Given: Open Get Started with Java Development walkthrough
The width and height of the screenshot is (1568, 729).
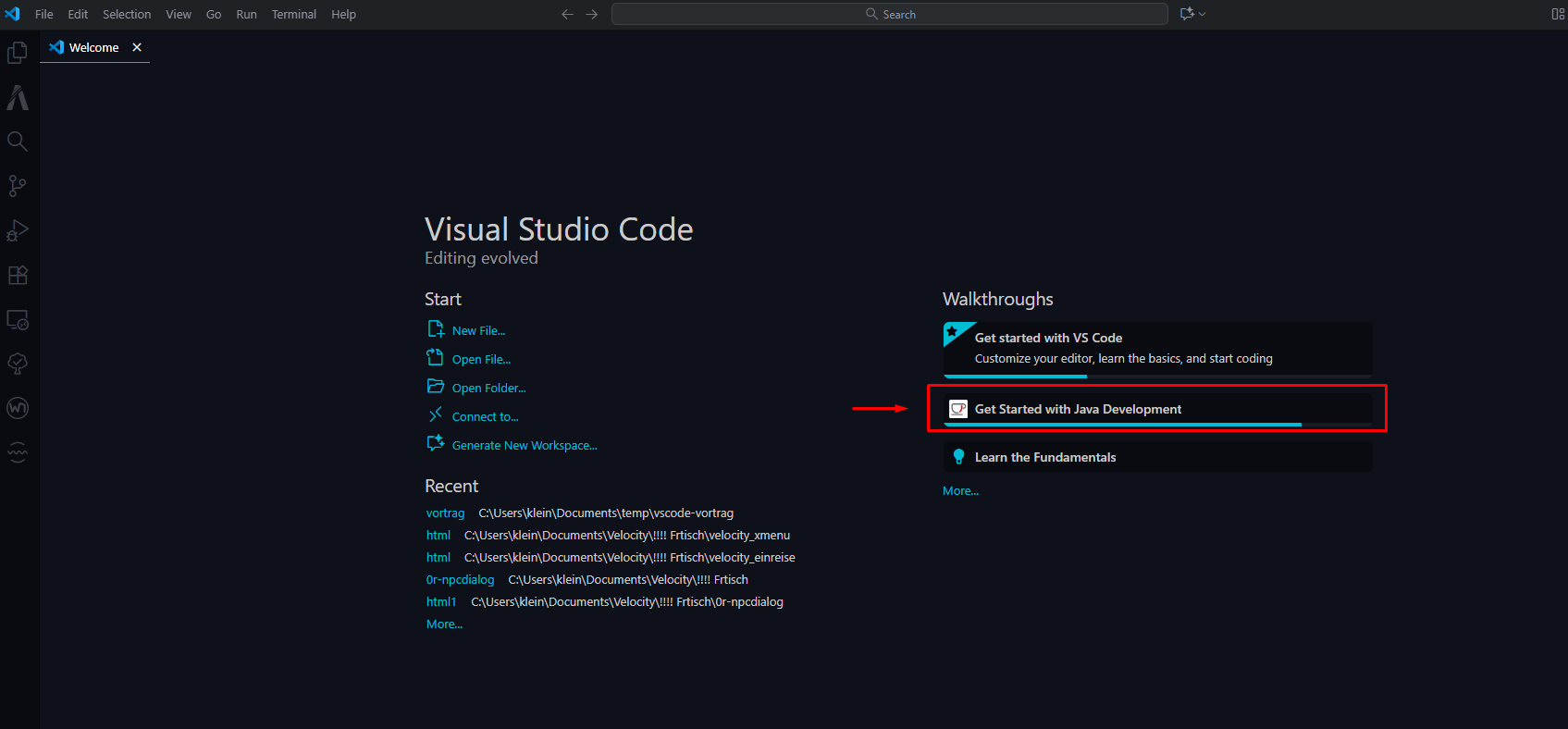Looking at the screenshot, I should coord(1157,410).
